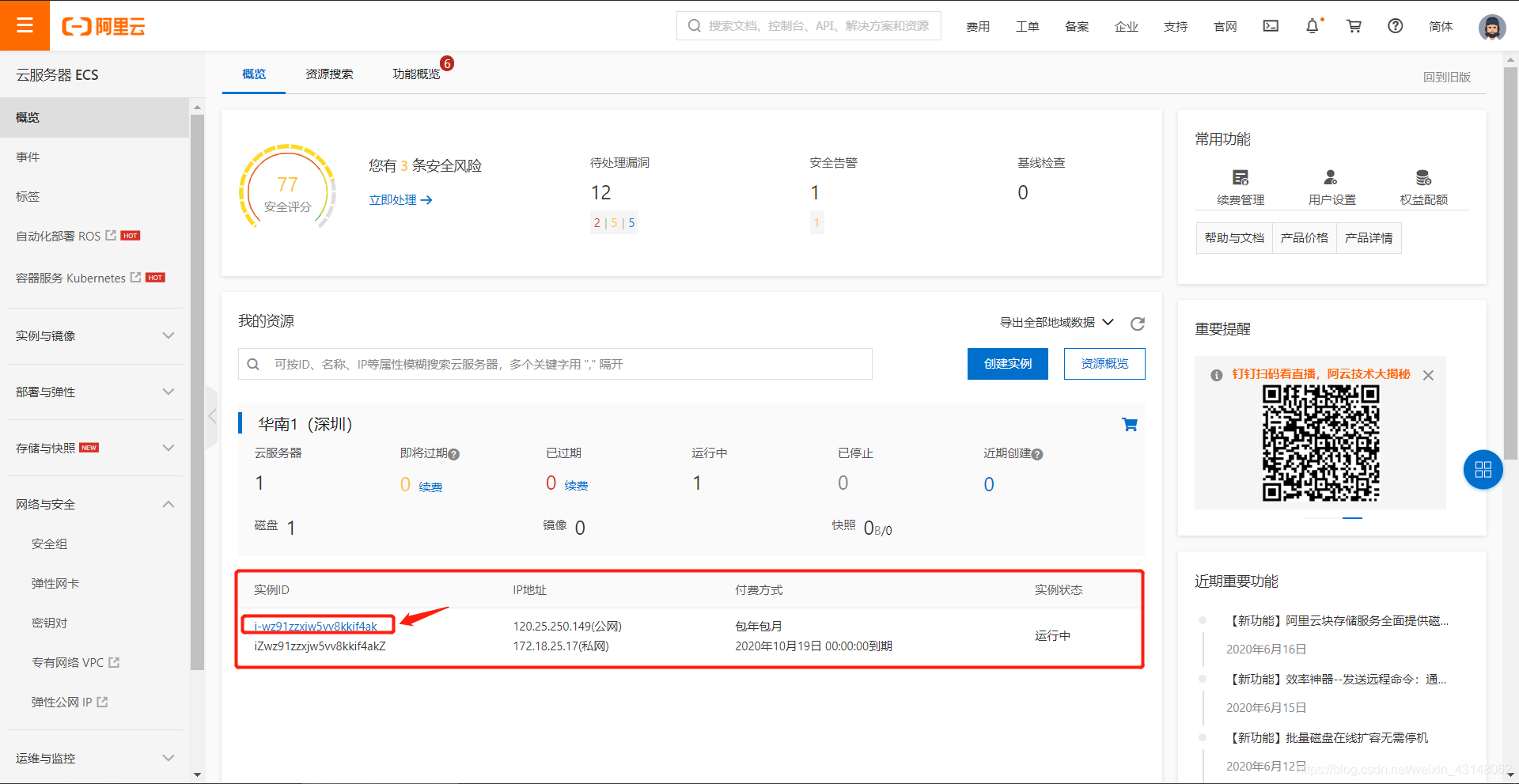Open instance i-wz91zzxjw5vv8kkif4ak link
The height and width of the screenshot is (784, 1519).
click(x=316, y=626)
